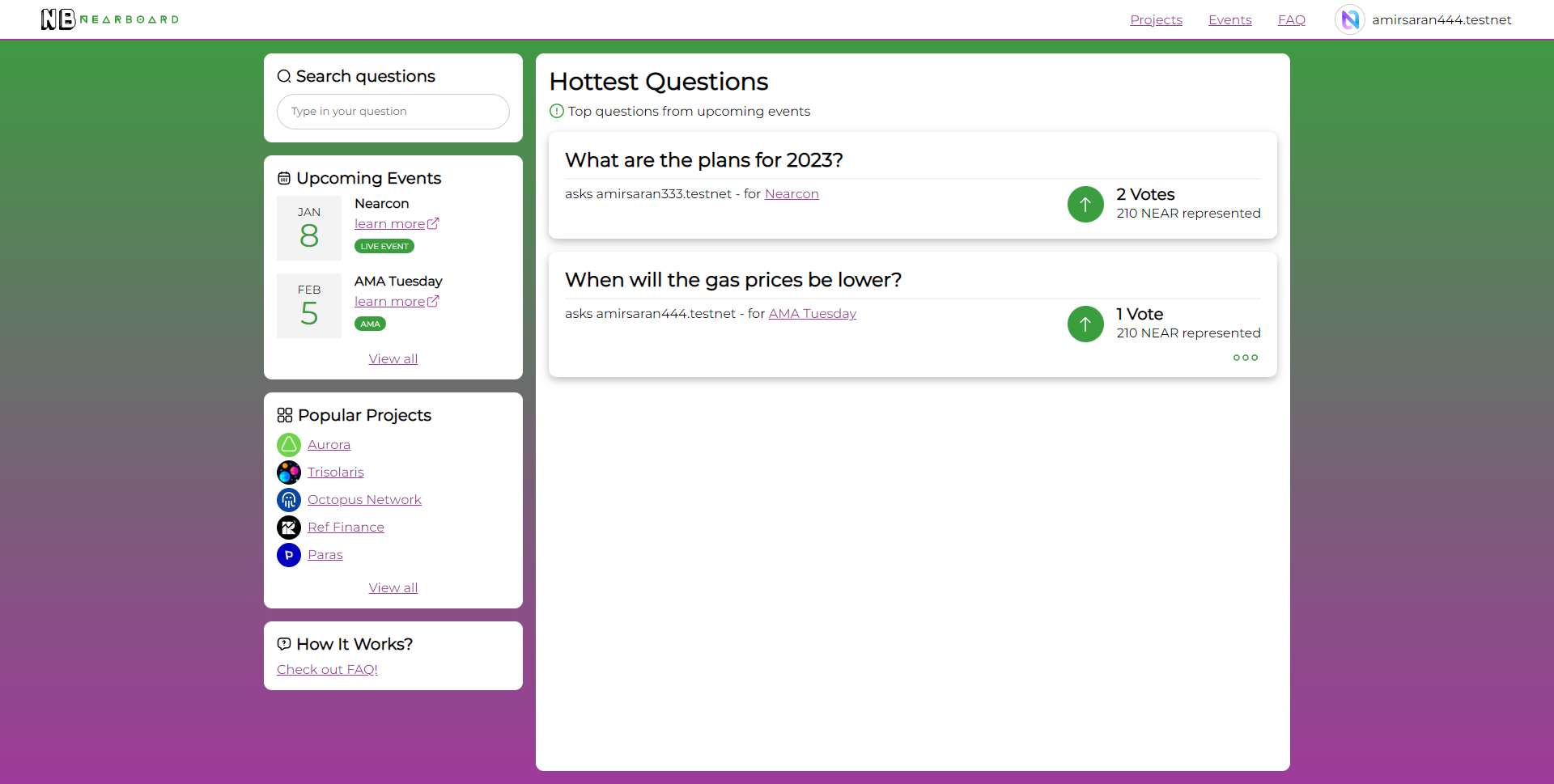
Task: Click 'asks amirsaran333.testnet' text
Action: coord(648,193)
